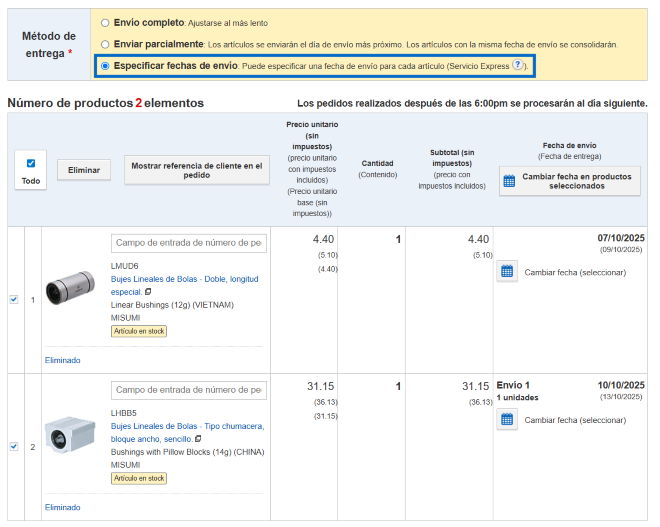Click the calendar icon for the LHBB5 item
Screen dimensions: 660x527
click(507, 420)
